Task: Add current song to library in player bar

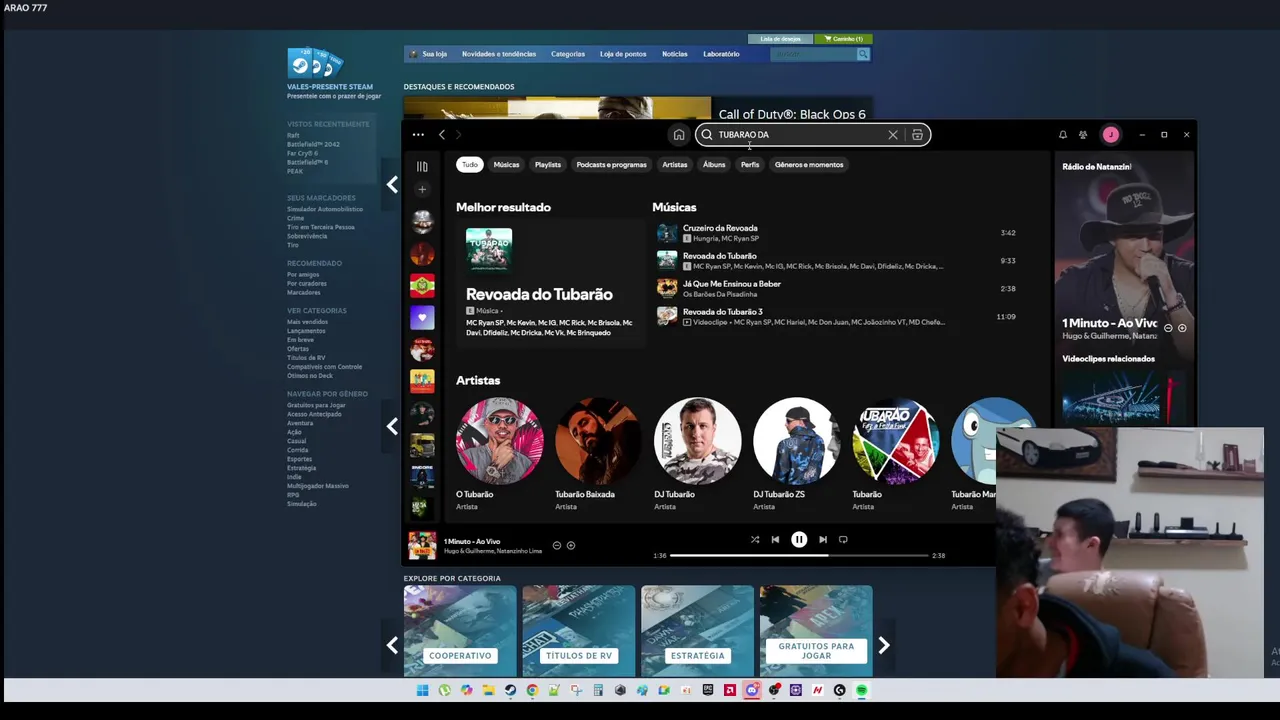Action: point(571,545)
